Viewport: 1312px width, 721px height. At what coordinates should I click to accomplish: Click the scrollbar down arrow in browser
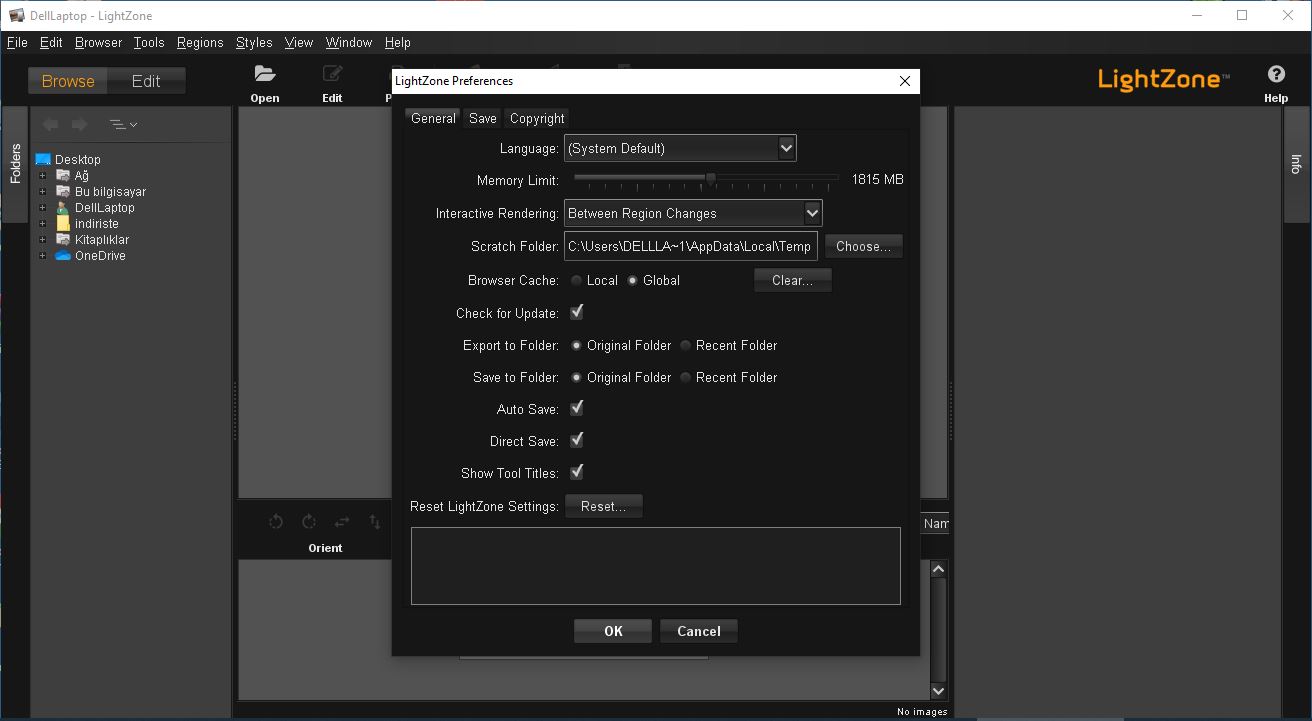tap(938, 690)
